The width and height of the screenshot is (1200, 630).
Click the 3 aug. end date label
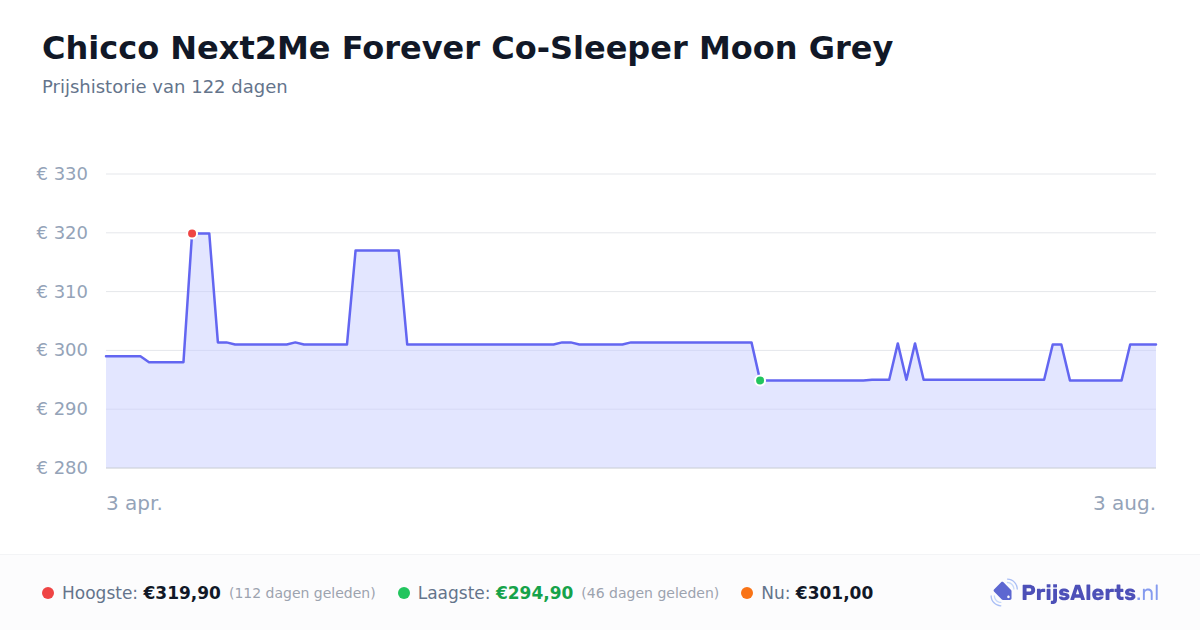point(1124,503)
